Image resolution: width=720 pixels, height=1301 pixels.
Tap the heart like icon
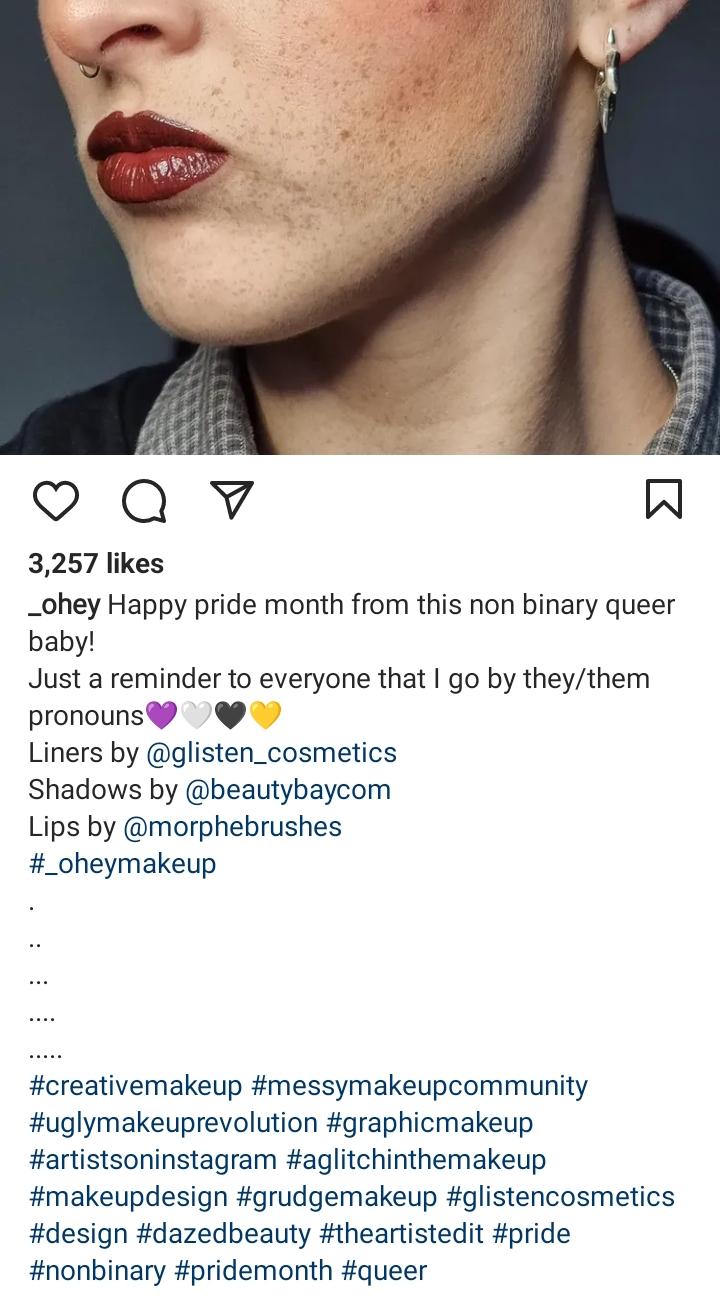coord(55,500)
